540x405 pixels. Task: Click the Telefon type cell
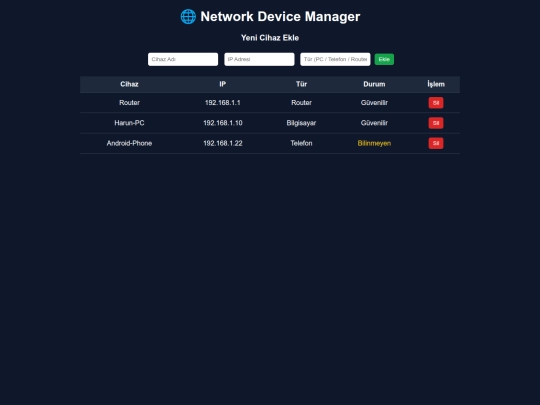tap(301, 143)
